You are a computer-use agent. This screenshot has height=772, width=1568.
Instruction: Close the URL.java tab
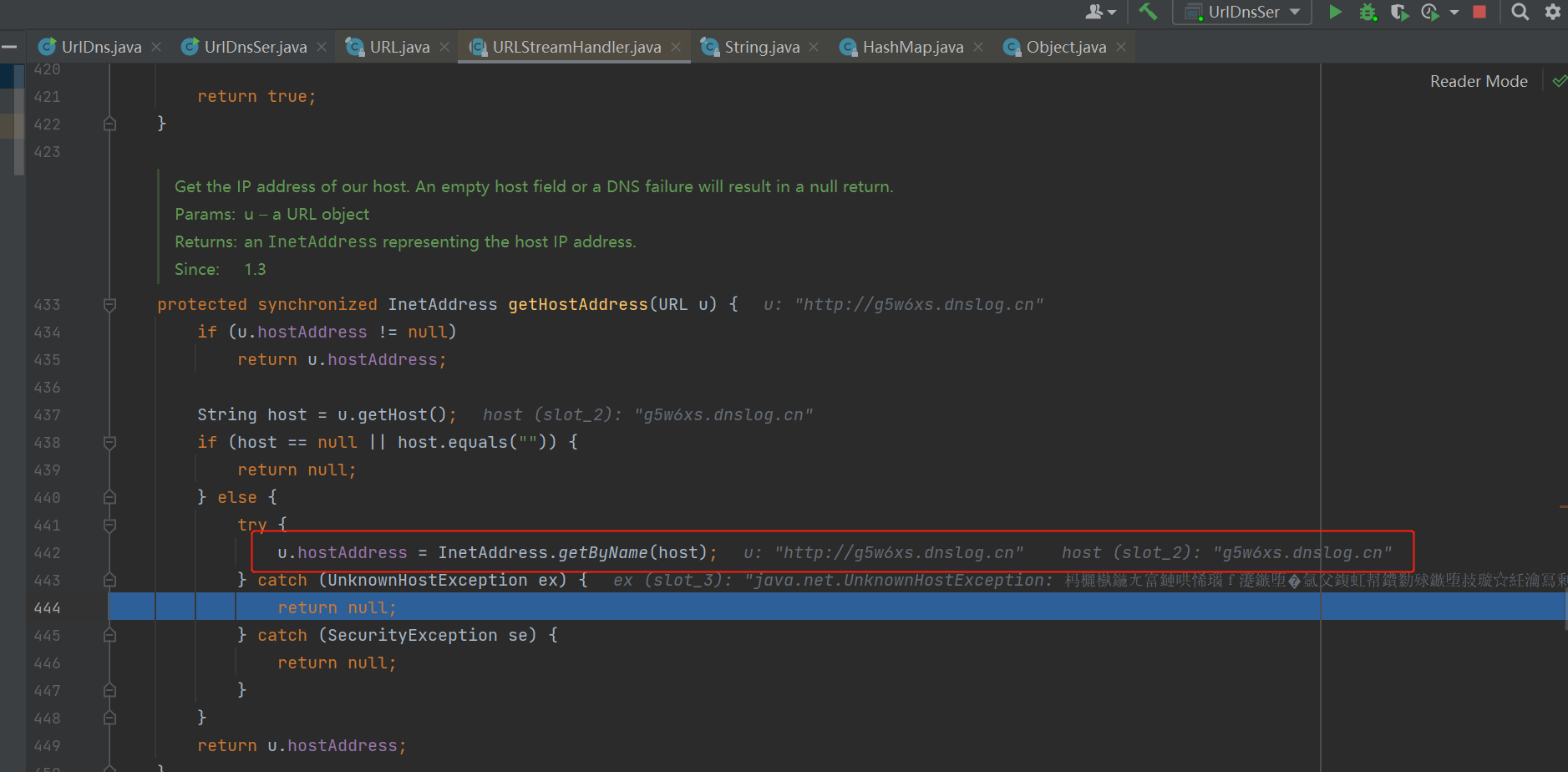pyautogui.click(x=444, y=48)
